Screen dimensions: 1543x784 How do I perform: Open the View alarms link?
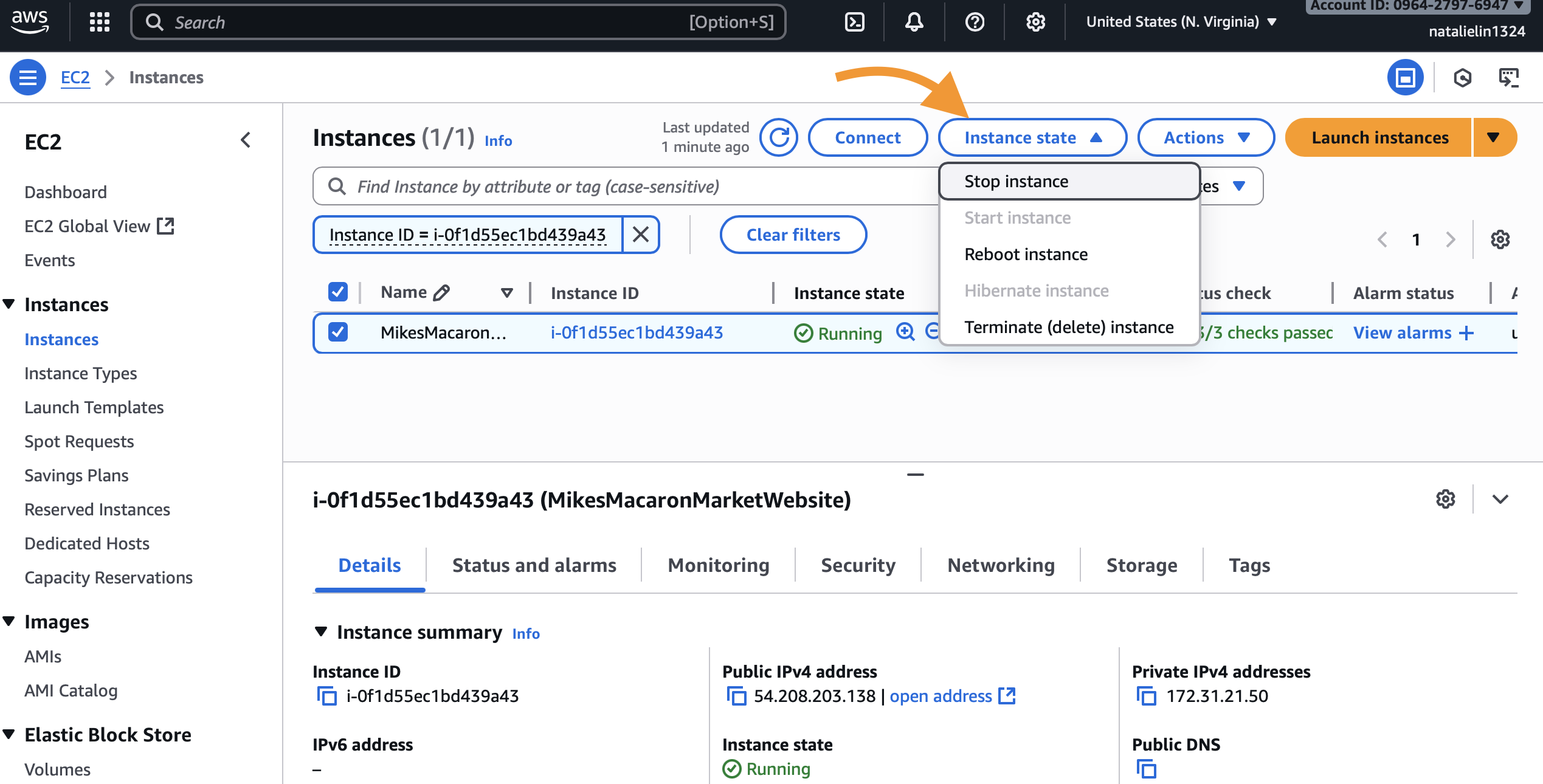pos(1402,332)
